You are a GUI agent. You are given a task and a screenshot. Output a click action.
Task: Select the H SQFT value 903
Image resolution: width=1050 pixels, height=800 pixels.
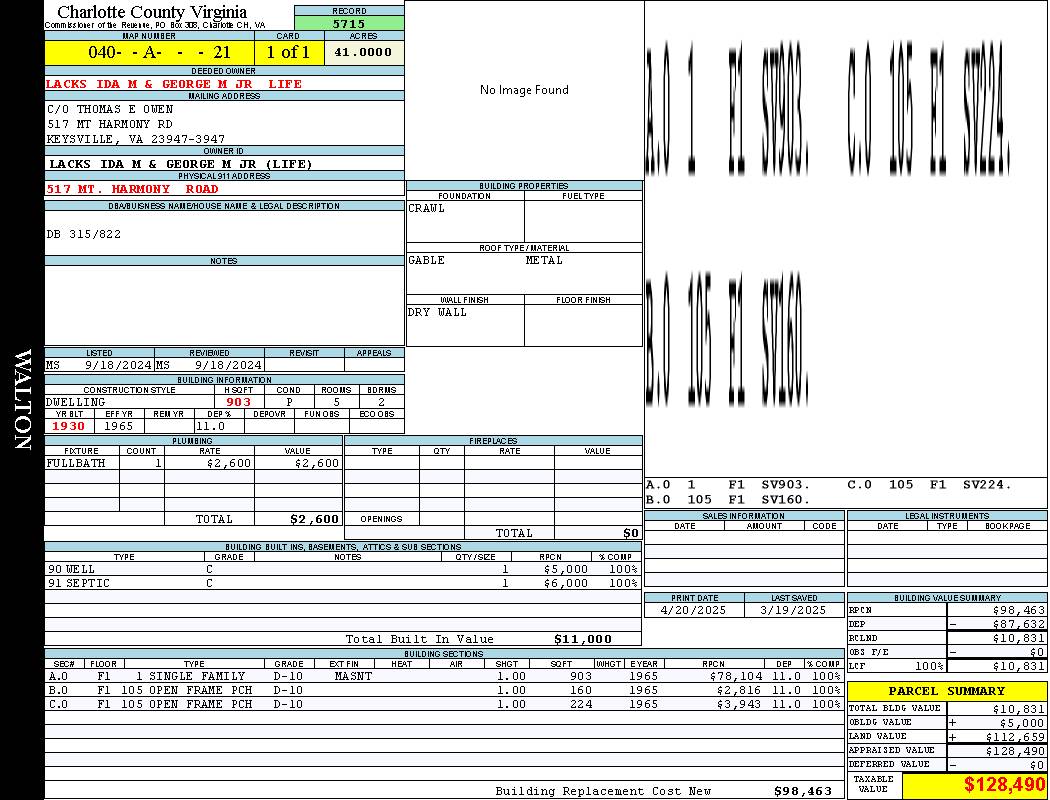pyautogui.click(x=238, y=402)
